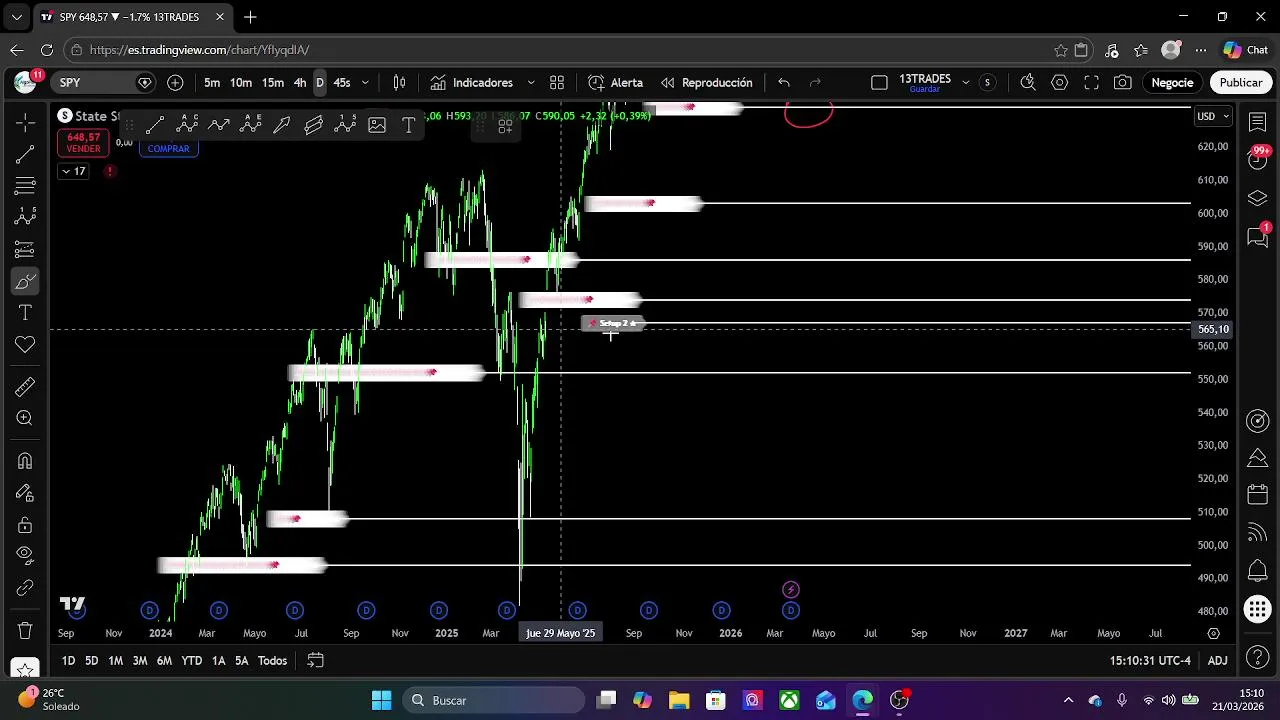Create an alert with Alerta button

point(616,83)
